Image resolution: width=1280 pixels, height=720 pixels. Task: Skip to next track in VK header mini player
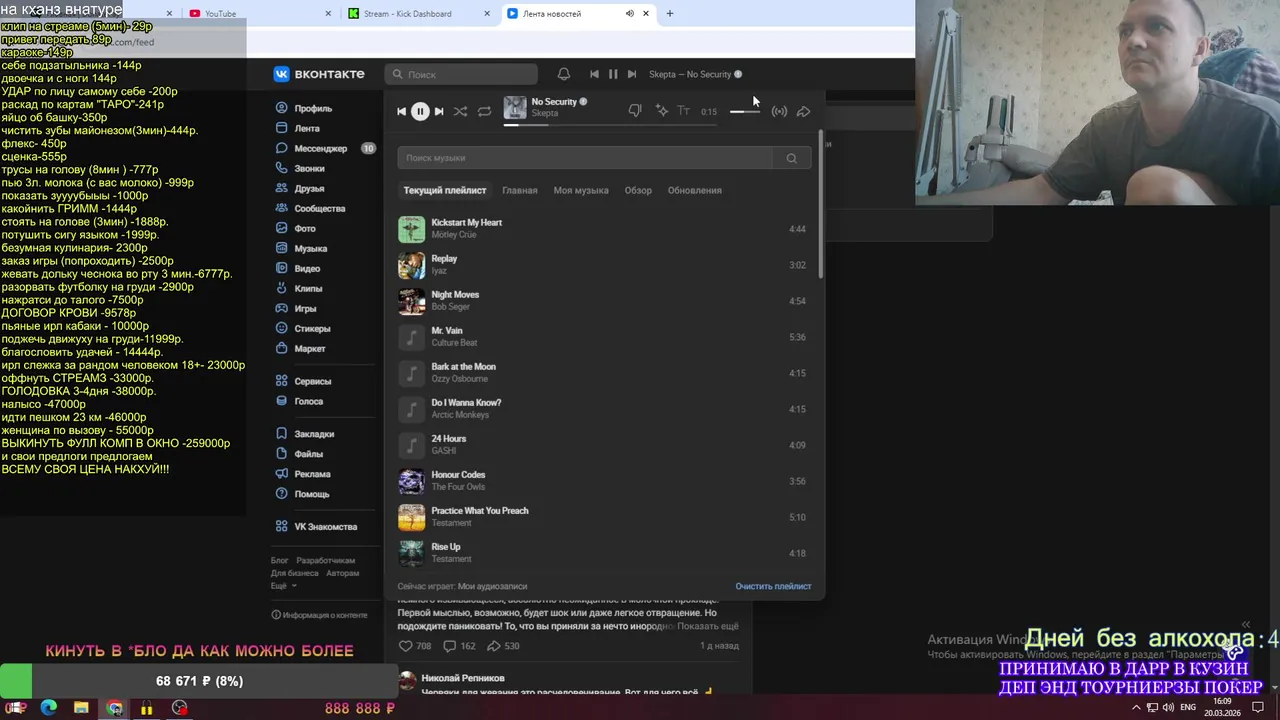(631, 74)
